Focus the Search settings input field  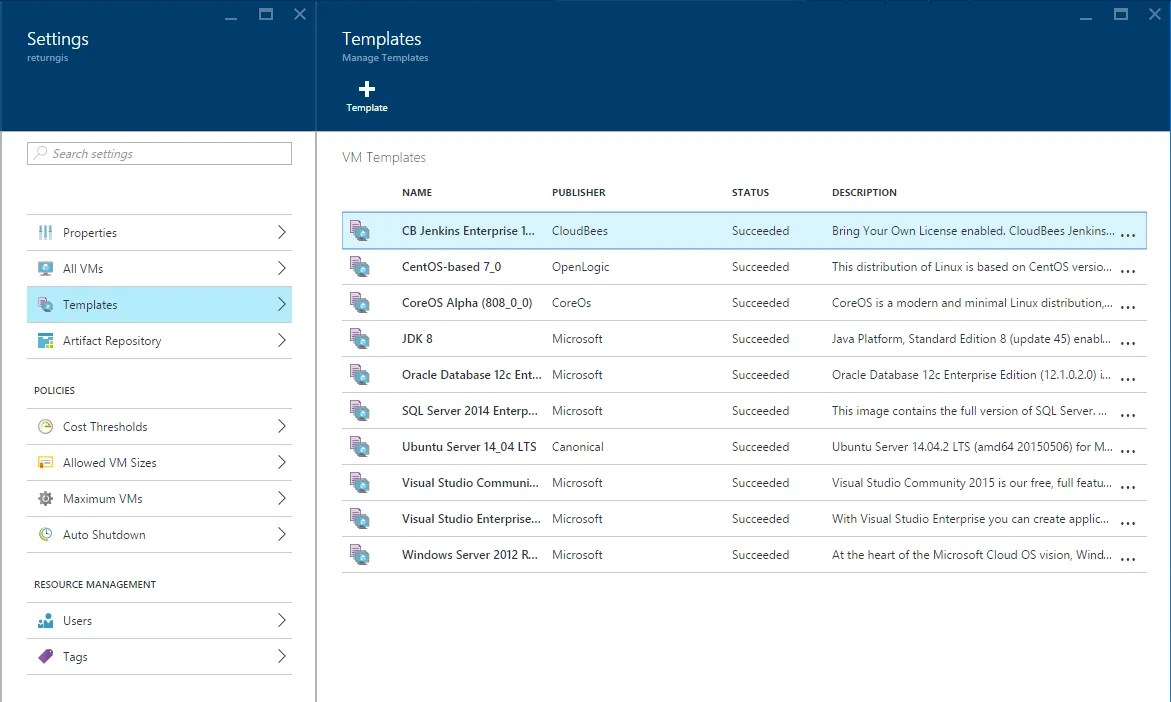159,153
